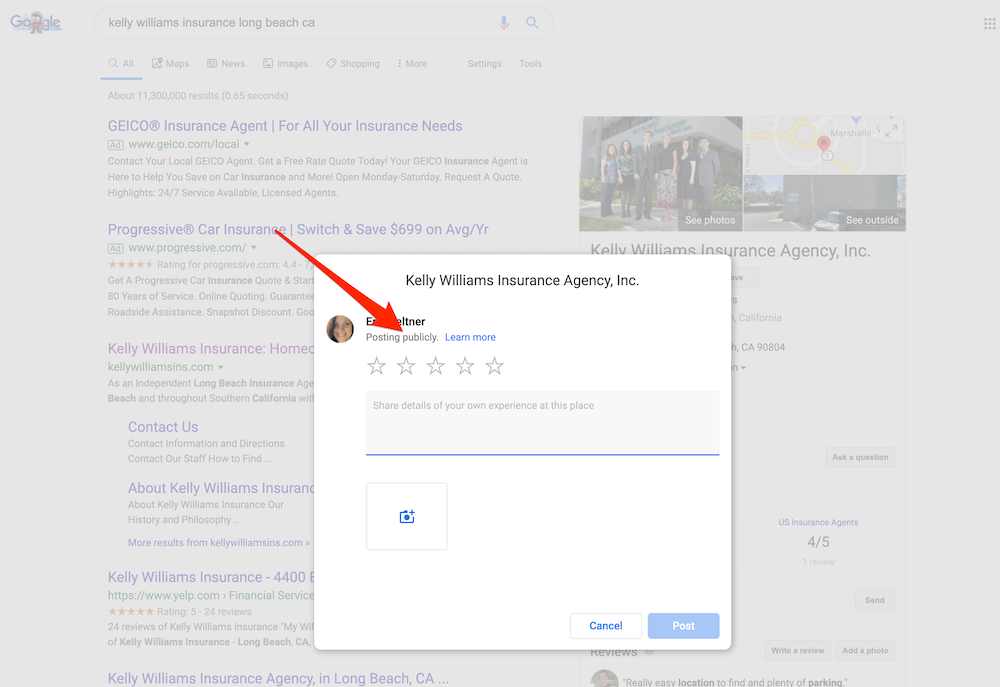The image size is (1000, 687).
Task: Open the Kelly Williams Insurance Agency, in Long Beach result
Action: point(278,678)
